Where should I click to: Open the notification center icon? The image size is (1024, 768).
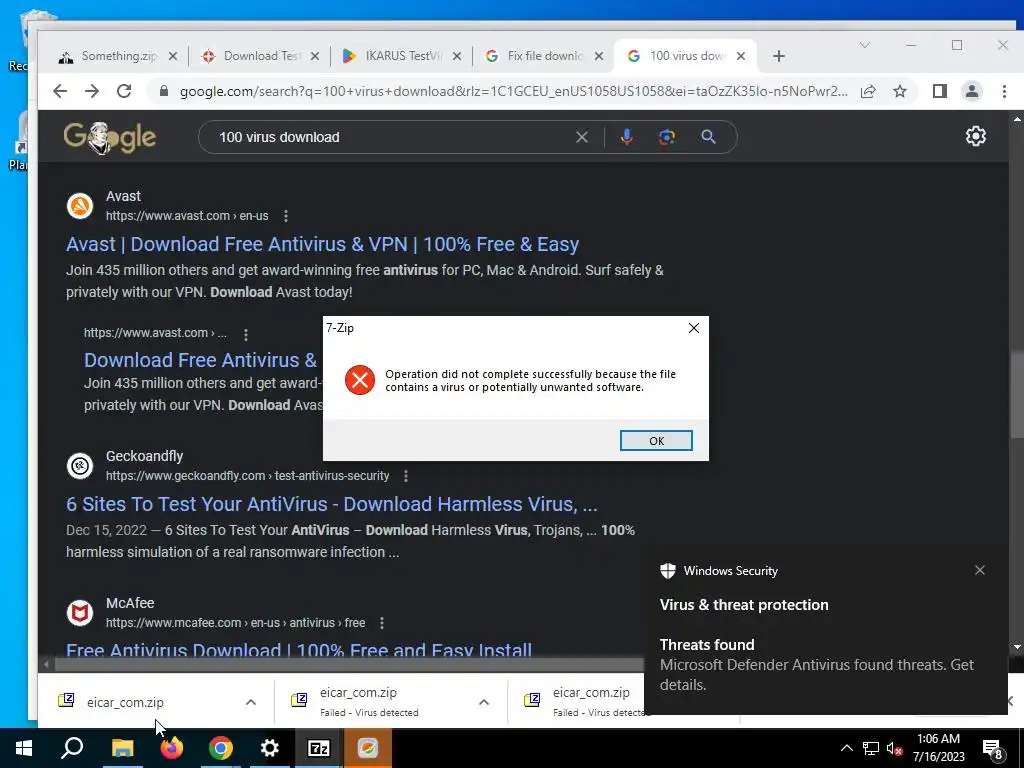(x=993, y=749)
